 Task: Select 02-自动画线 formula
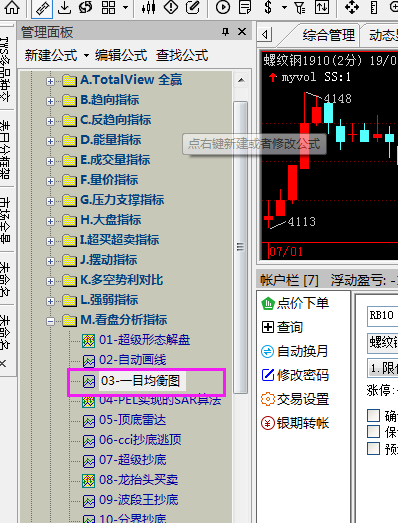click(132, 360)
